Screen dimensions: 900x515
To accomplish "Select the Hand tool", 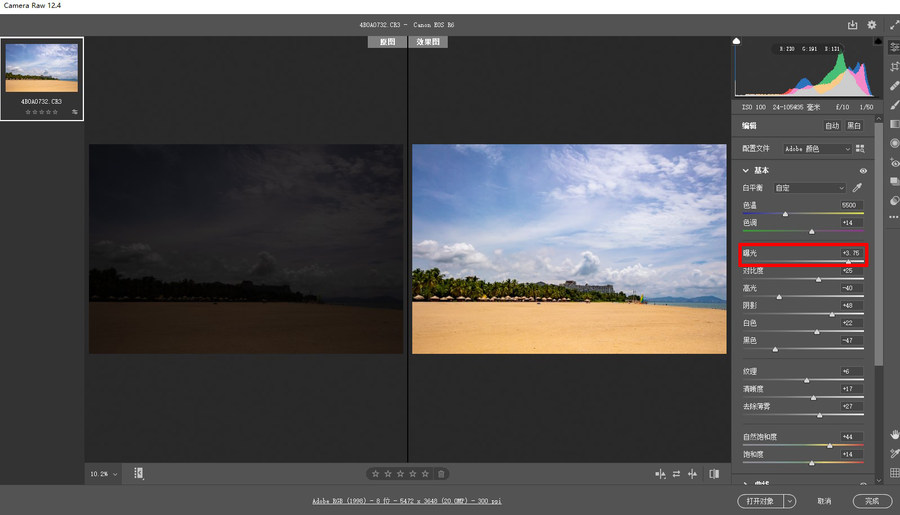I will pyautogui.click(x=894, y=434).
